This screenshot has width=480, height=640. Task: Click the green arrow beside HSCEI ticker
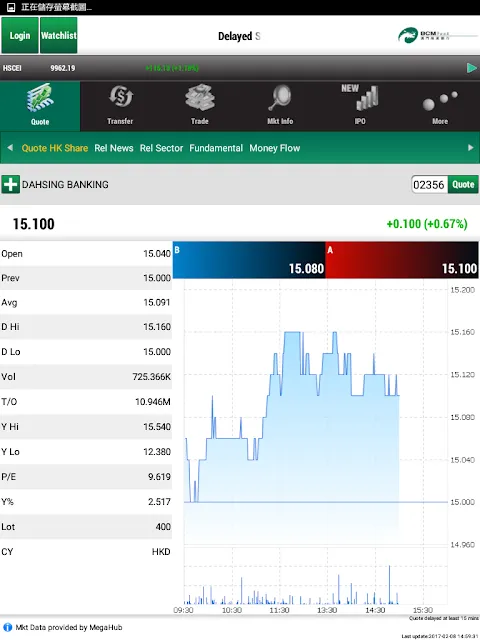[x=471, y=68]
